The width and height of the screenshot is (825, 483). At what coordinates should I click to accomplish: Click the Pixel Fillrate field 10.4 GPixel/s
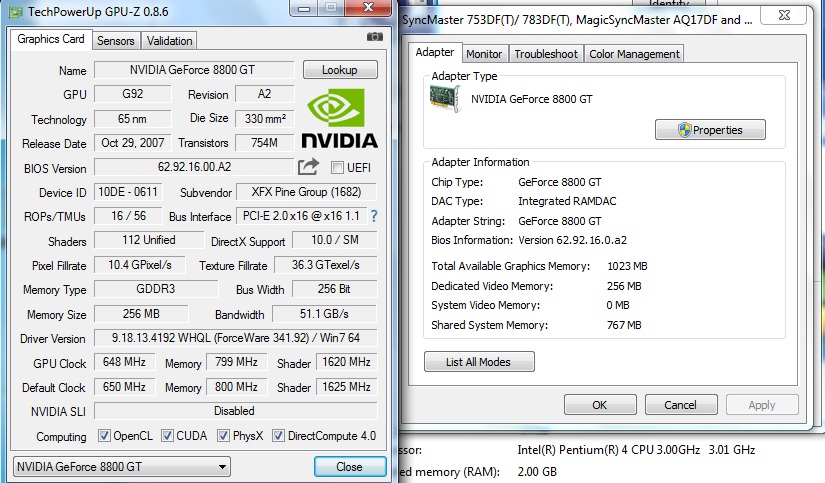[x=139, y=265]
